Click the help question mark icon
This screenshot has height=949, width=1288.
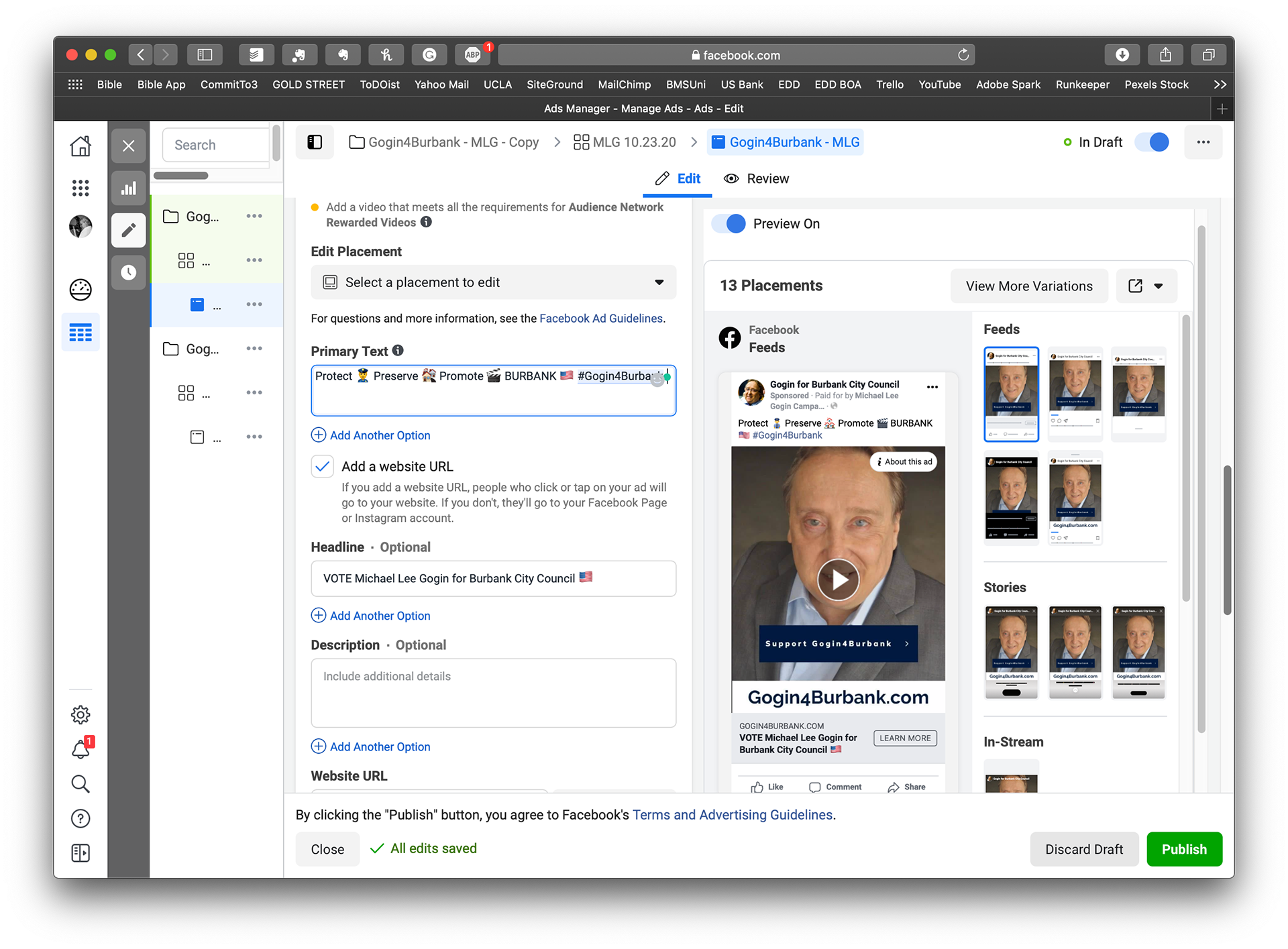click(x=80, y=818)
